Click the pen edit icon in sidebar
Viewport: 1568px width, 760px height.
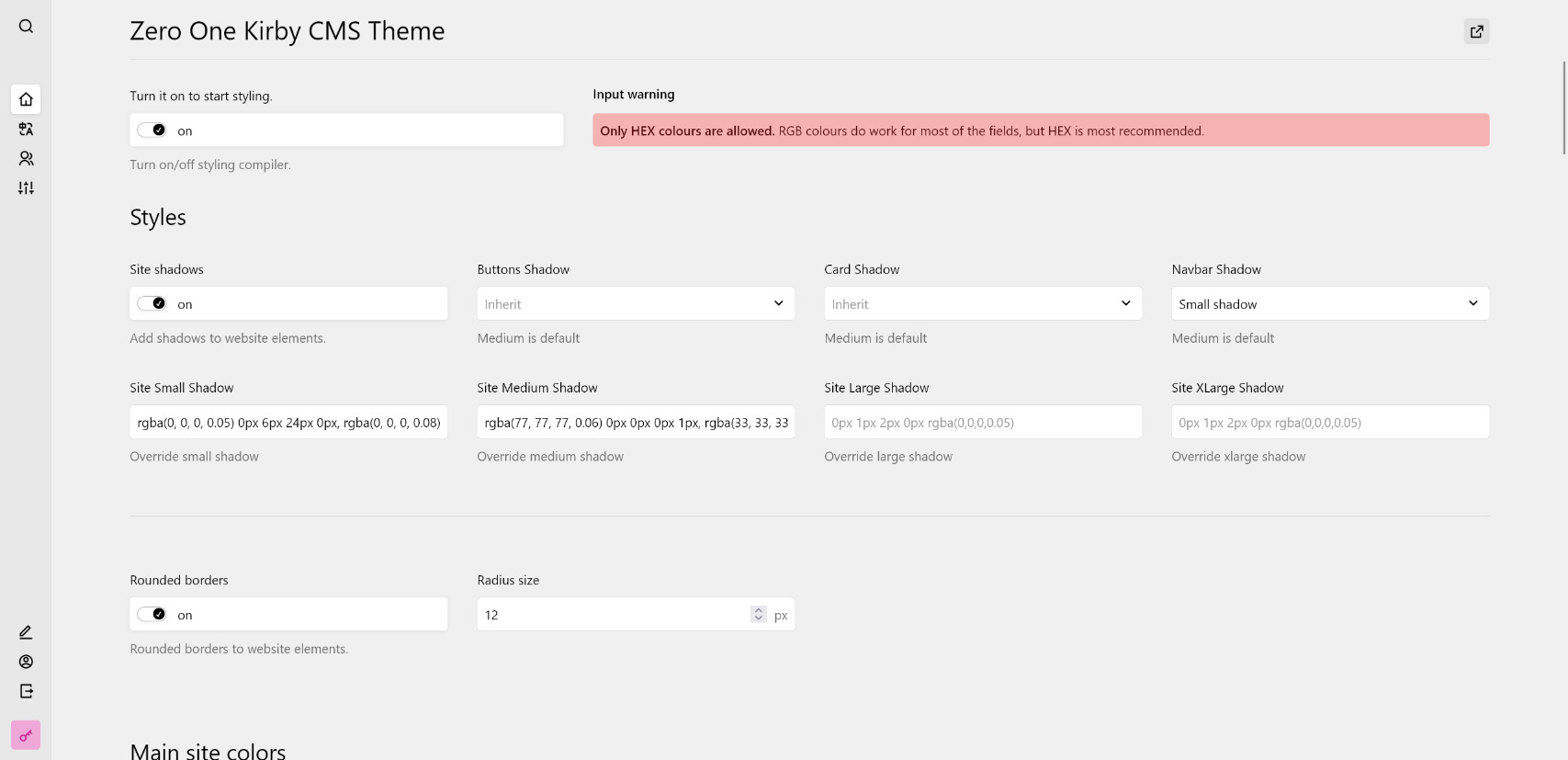click(26, 632)
